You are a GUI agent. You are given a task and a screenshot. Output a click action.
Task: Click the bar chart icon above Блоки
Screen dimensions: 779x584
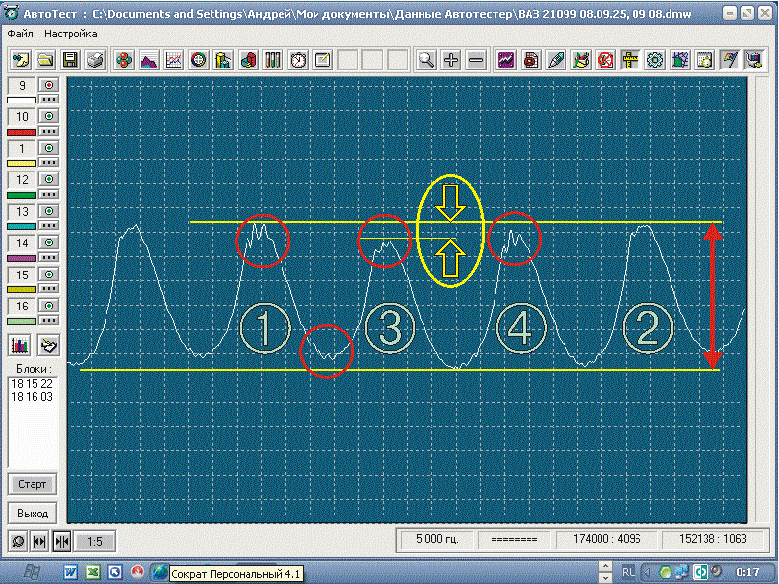(x=20, y=345)
